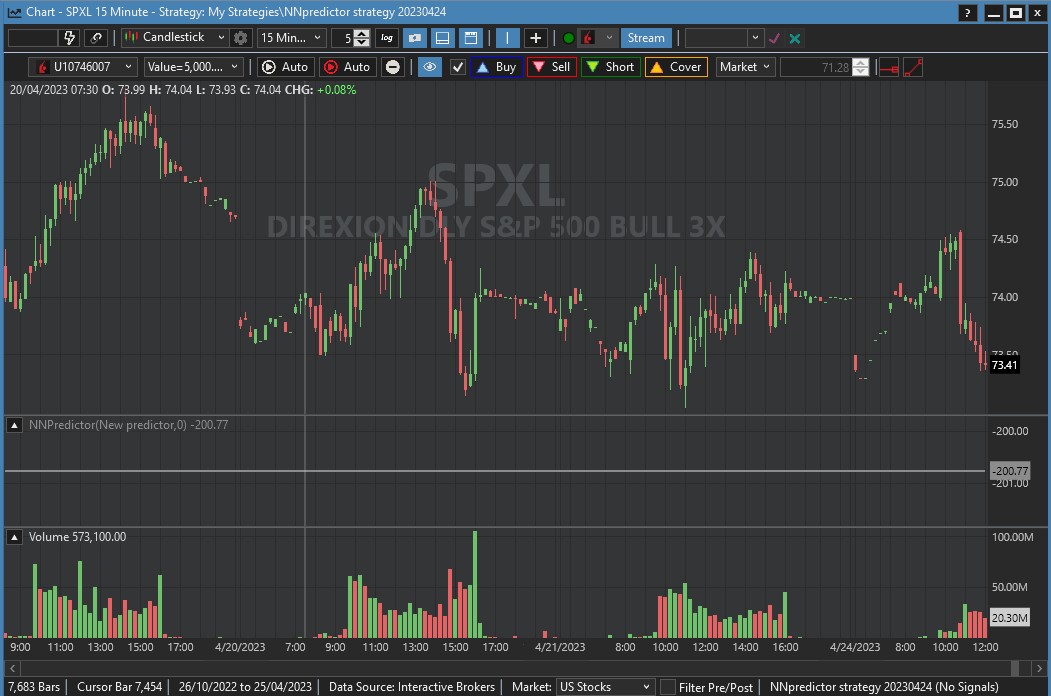Click the chart window title bar icon

tap(14, 12)
